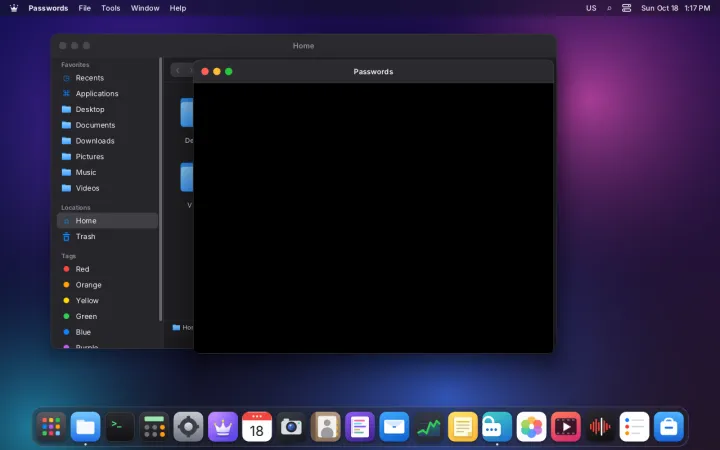Launch the Camera app from dock
The height and width of the screenshot is (450, 720).
point(291,427)
